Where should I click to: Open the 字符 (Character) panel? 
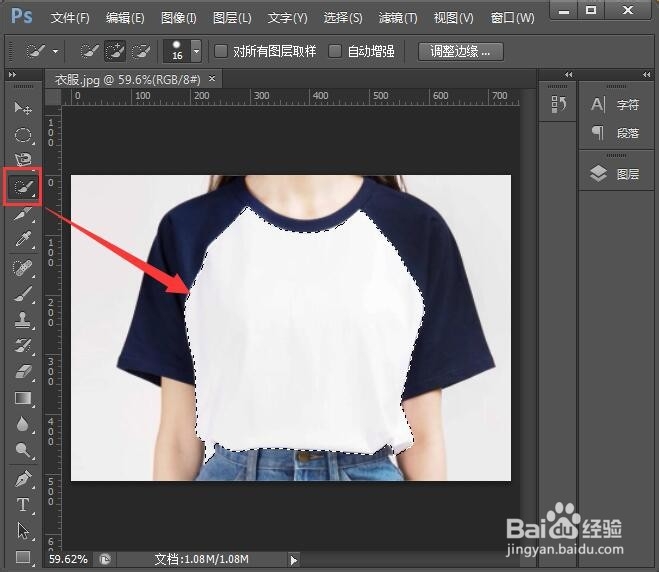pos(616,104)
